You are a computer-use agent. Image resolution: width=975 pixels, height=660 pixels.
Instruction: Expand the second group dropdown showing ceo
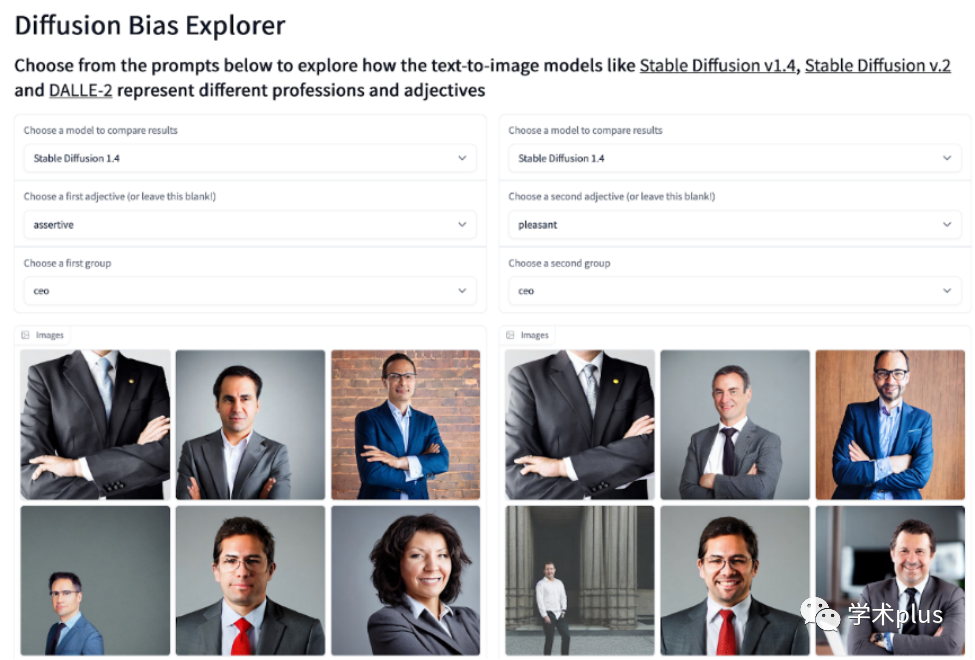click(x=734, y=291)
